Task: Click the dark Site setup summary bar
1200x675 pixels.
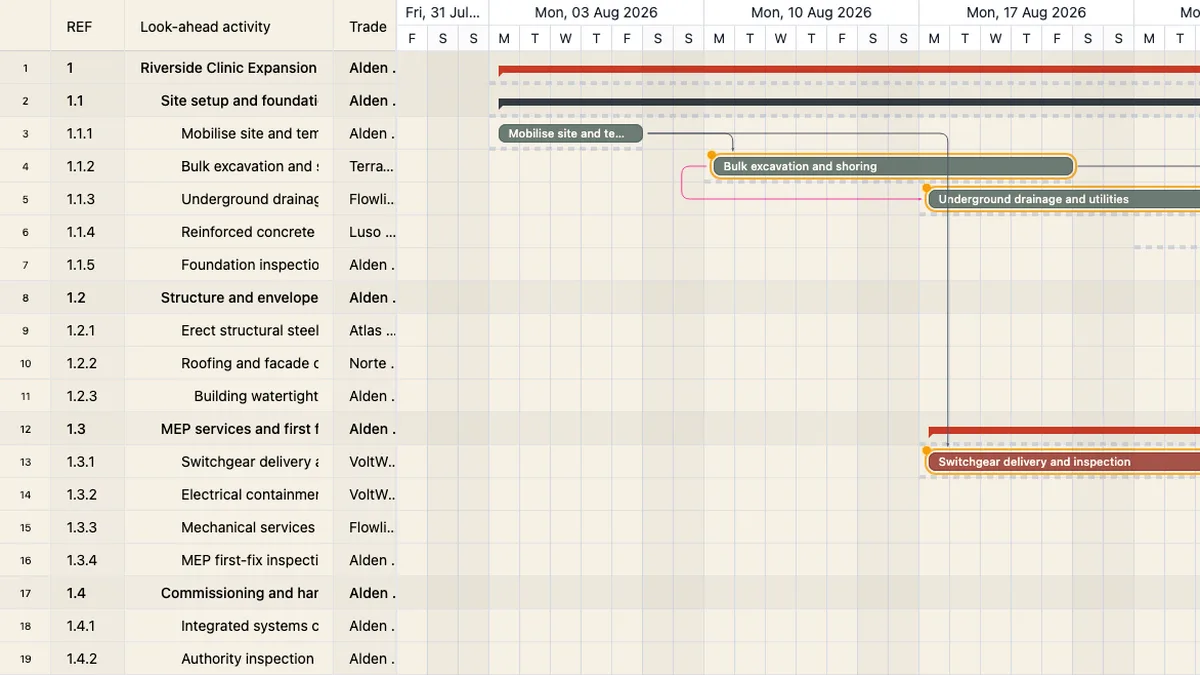Action: tap(849, 103)
